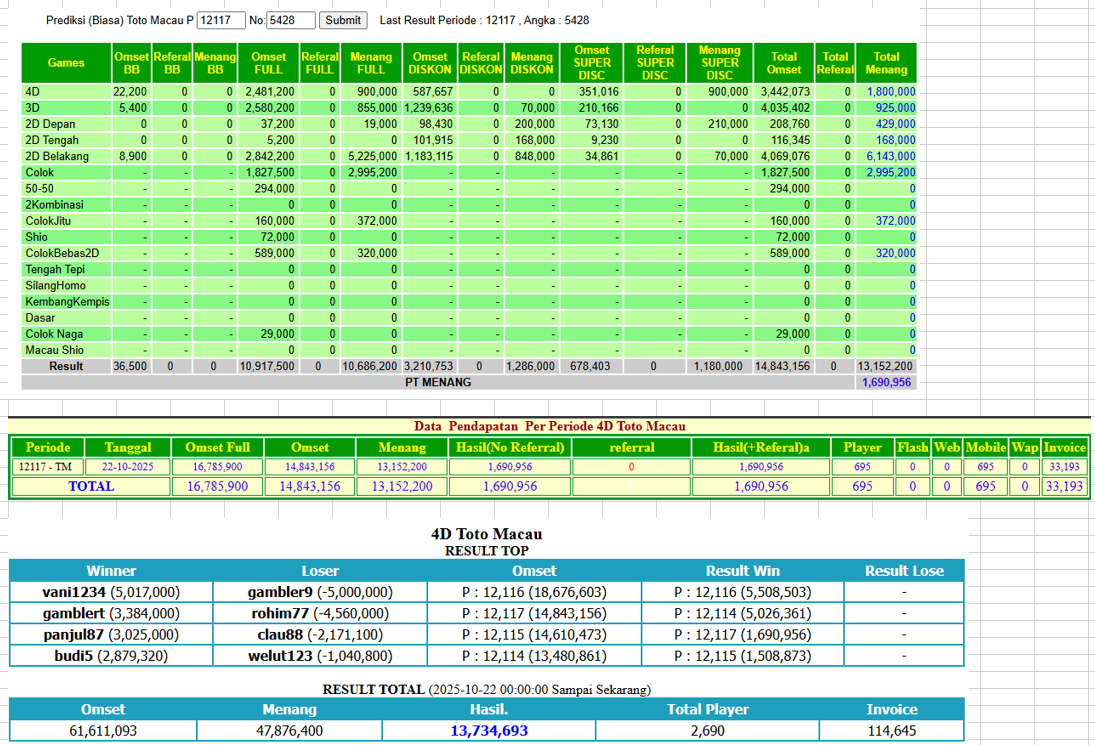Screen dimensions: 1095x745
Task: Select 4D Omset FULL value 2,481,200
Action: 270,91
